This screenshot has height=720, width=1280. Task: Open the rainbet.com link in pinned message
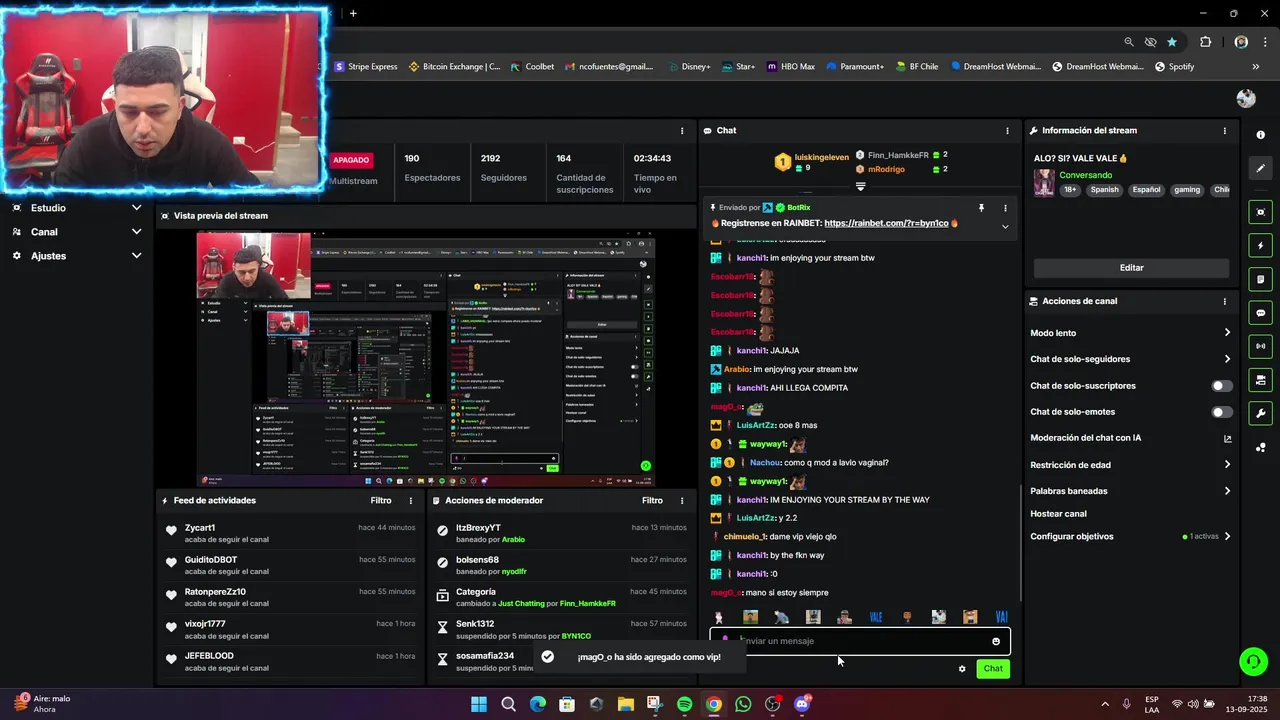point(886,224)
